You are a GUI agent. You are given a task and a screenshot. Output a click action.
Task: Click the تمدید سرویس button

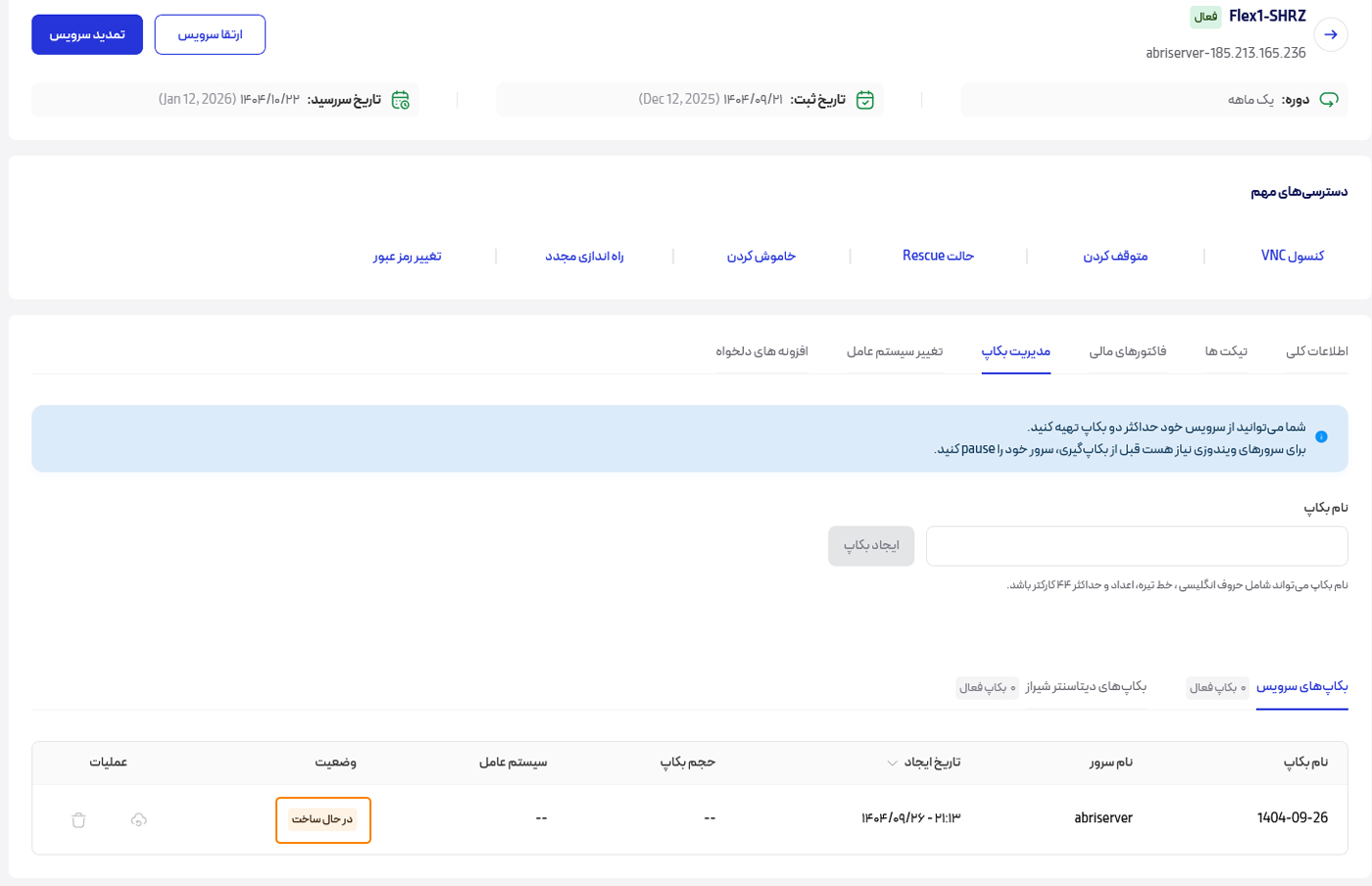pos(86,34)
